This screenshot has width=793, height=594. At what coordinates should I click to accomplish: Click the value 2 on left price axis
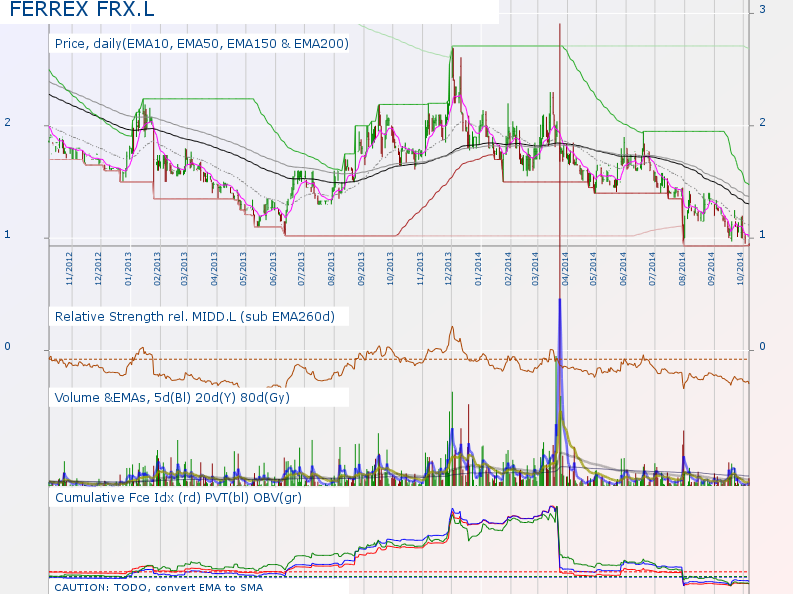pos(7,122)
